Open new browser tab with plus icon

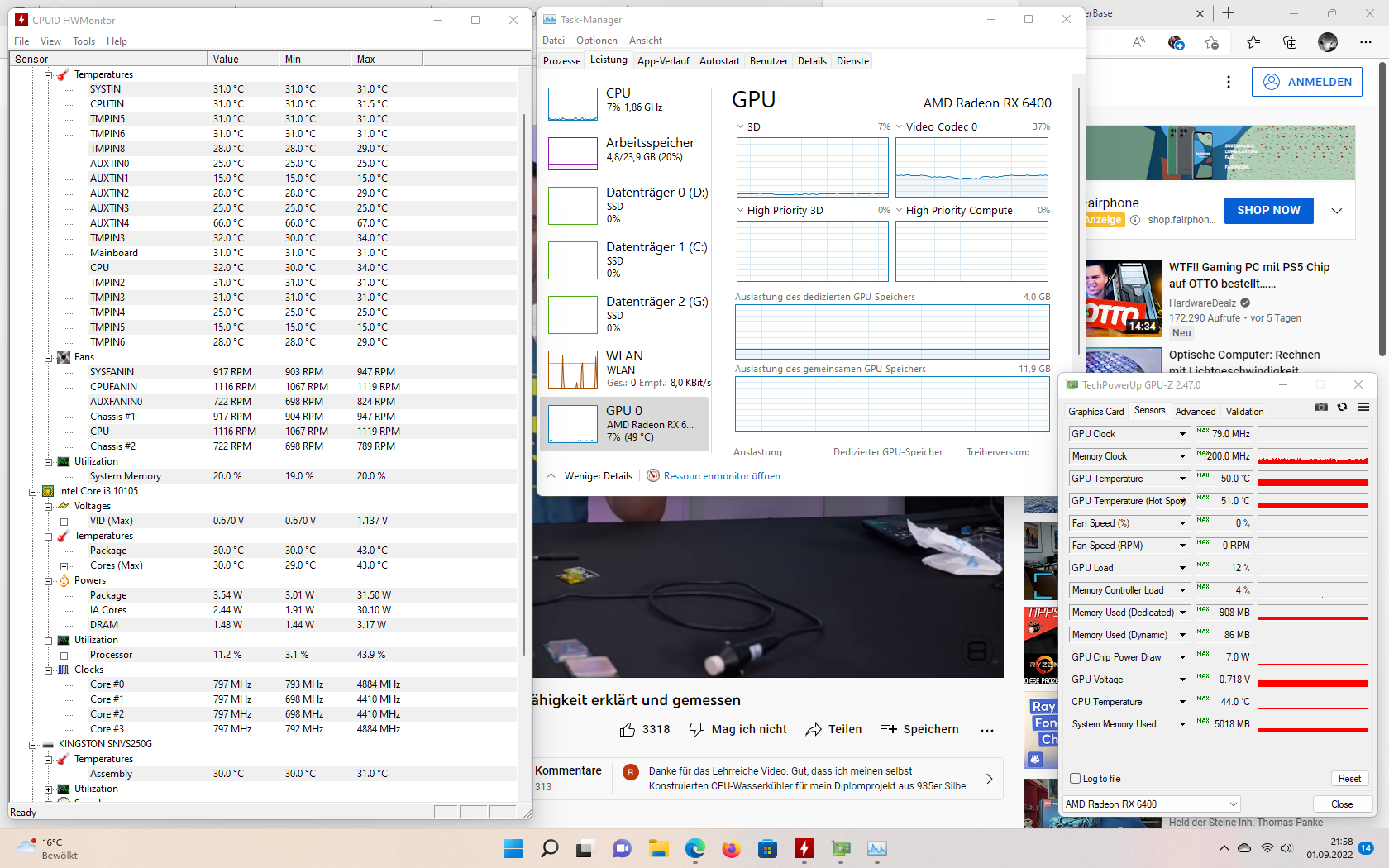coord(1229,13)
